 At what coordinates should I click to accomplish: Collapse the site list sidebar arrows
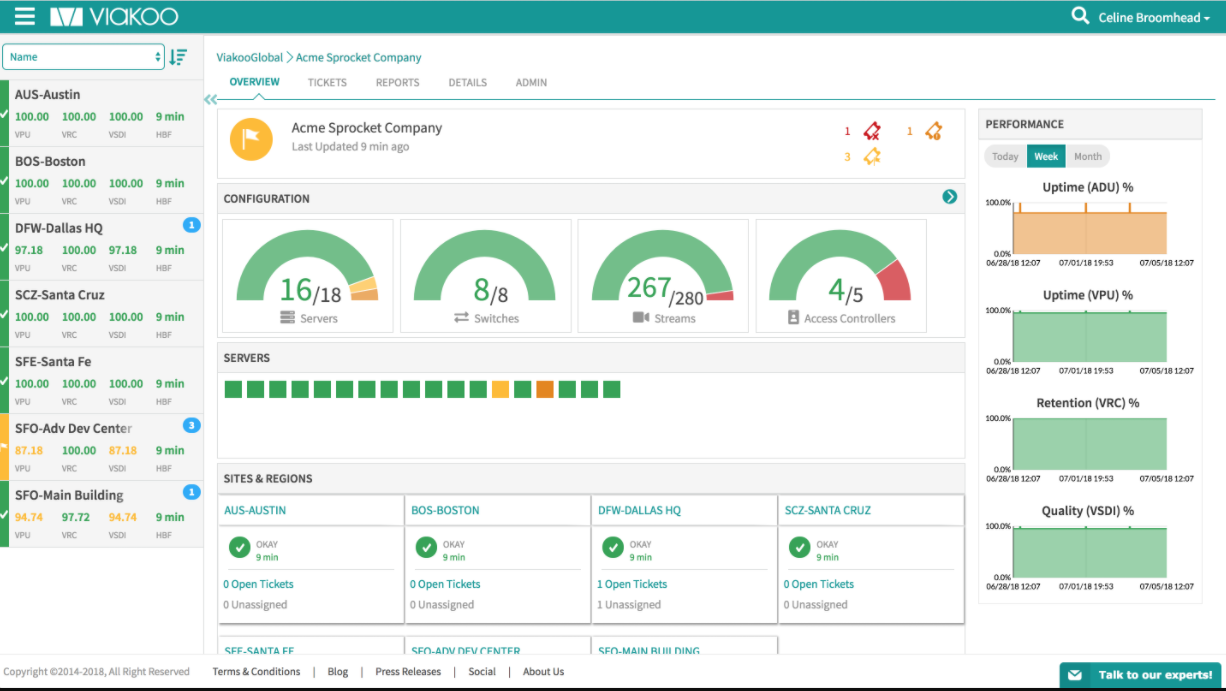210,99
